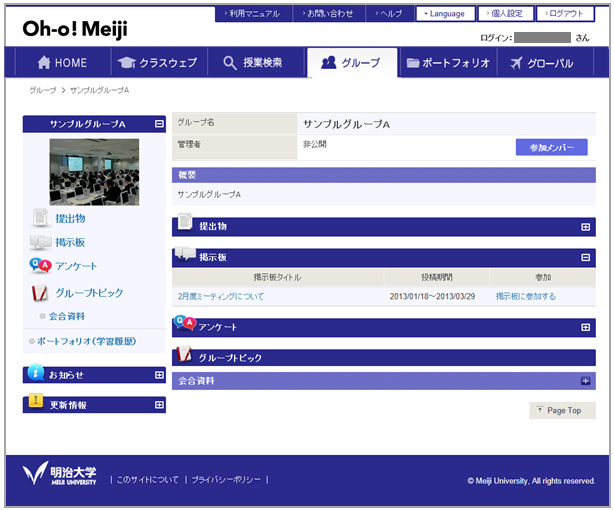Open アンケート link in sidebar
614x510 pixels.
76,266
